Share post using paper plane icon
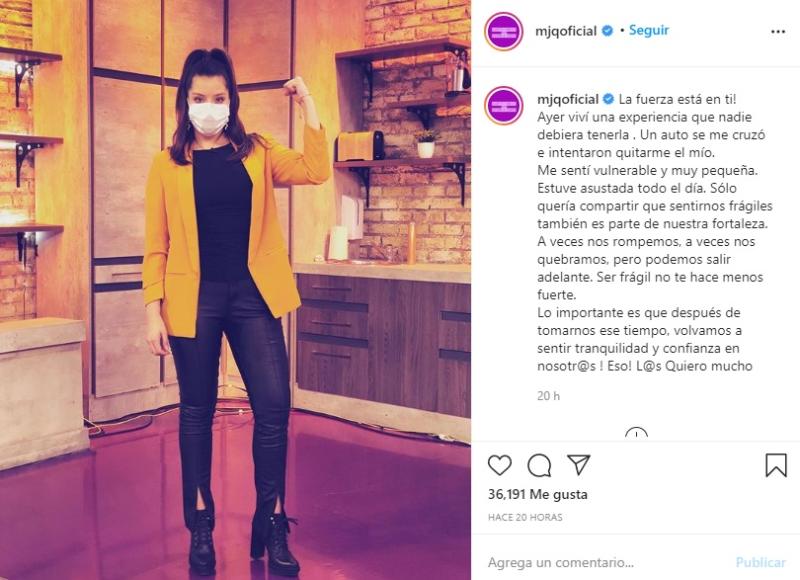The width and height of the screenshot is (800, 580). (x=579, y=465)
